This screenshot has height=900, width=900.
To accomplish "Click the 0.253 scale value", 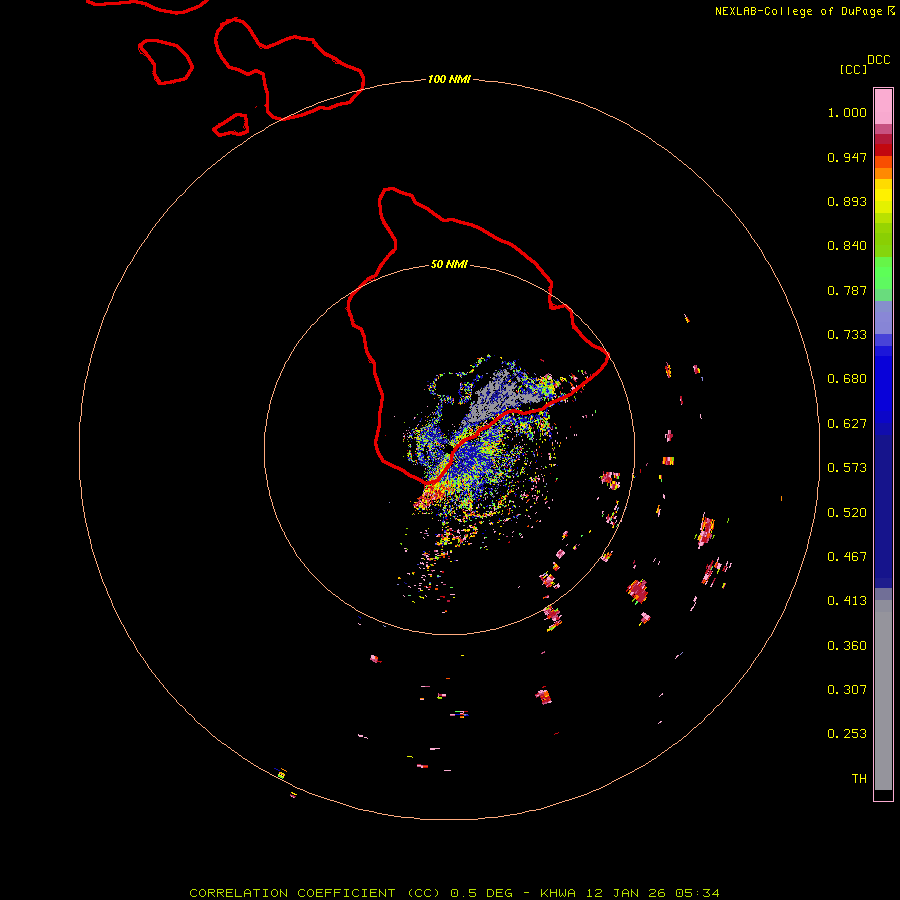I will click(847, 734).
